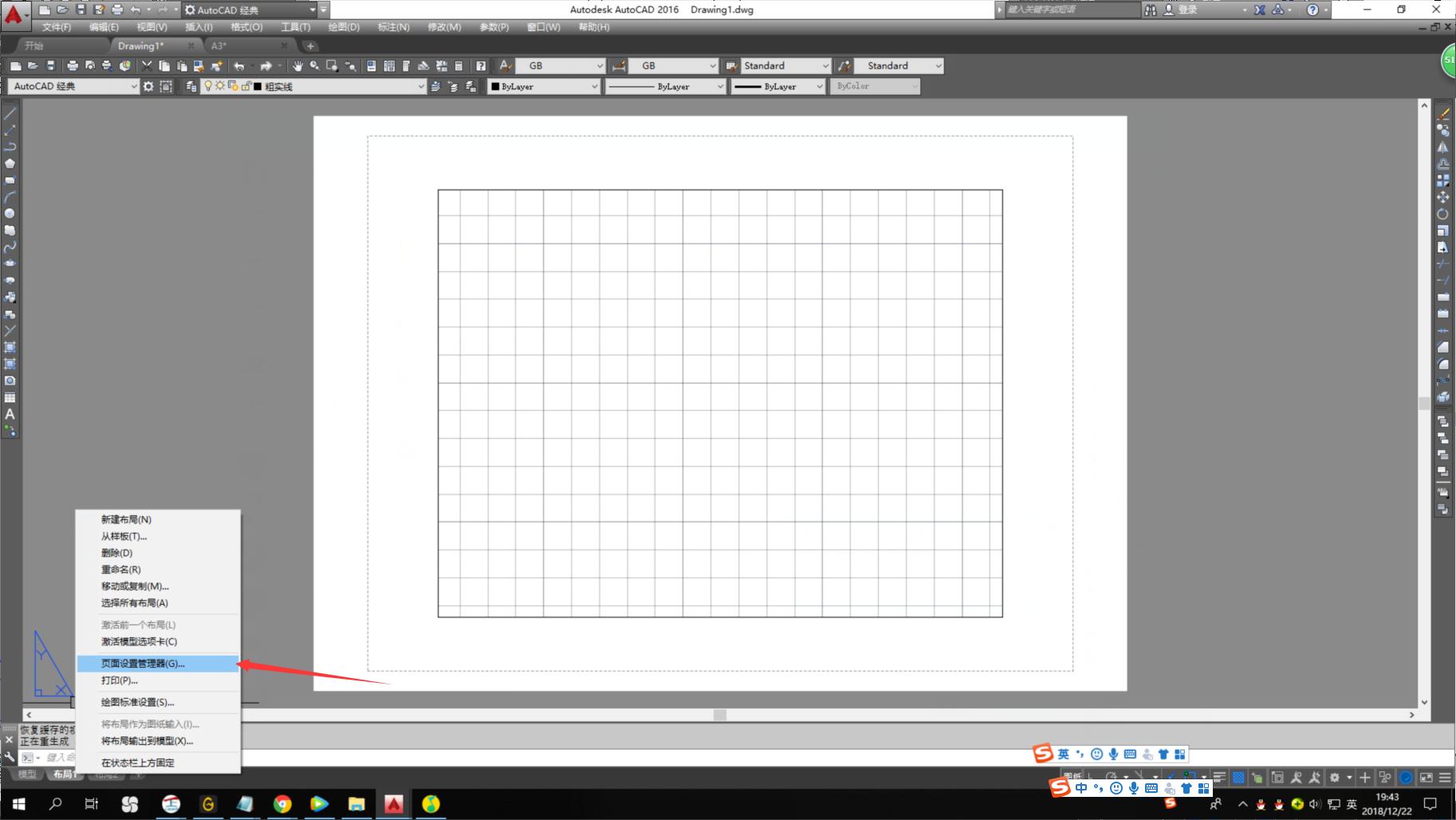Toggle the blue grid display status button
The image size is (1456, 820).
(x=1238, y=777)
